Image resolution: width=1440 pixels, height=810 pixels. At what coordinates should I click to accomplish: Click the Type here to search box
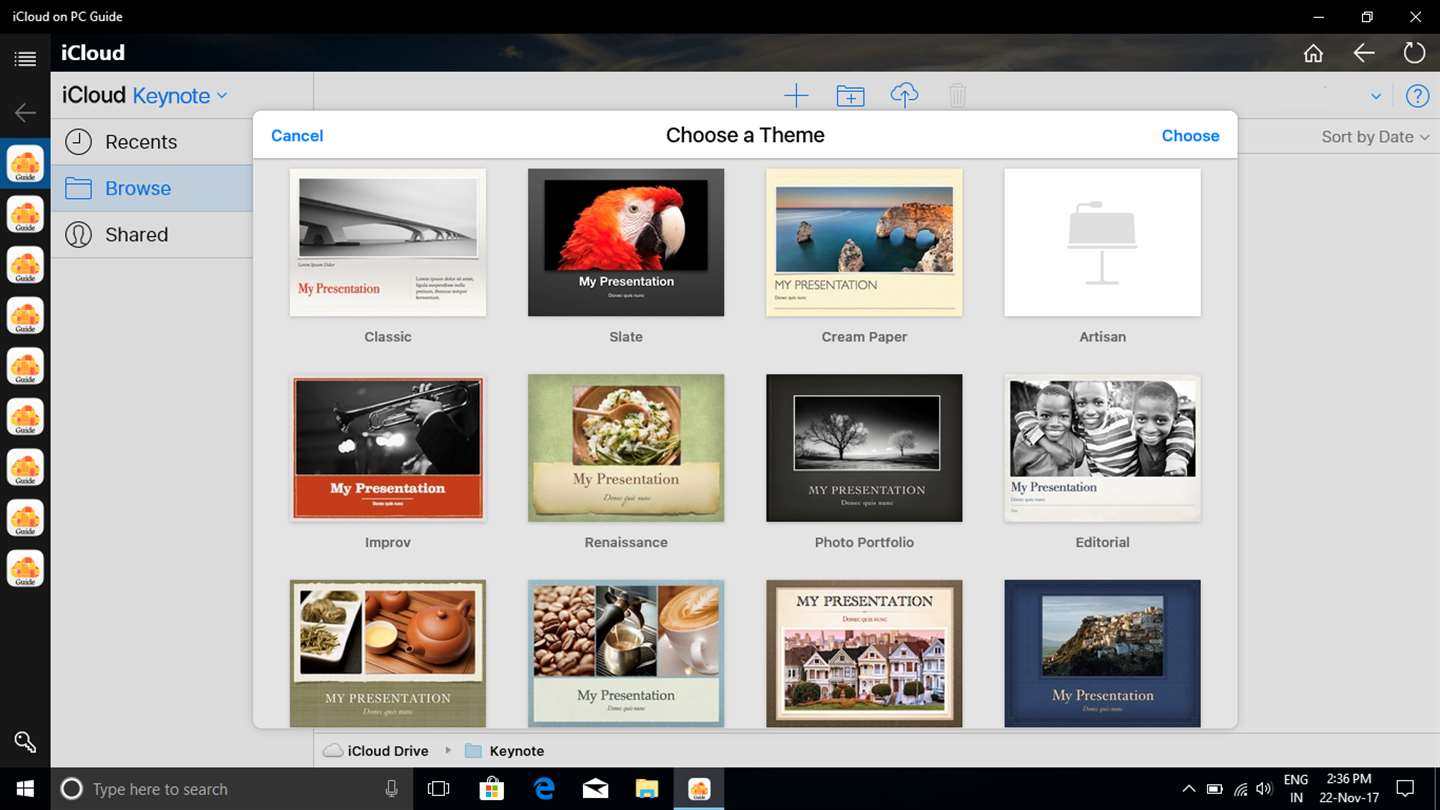[x=233, y=789]
